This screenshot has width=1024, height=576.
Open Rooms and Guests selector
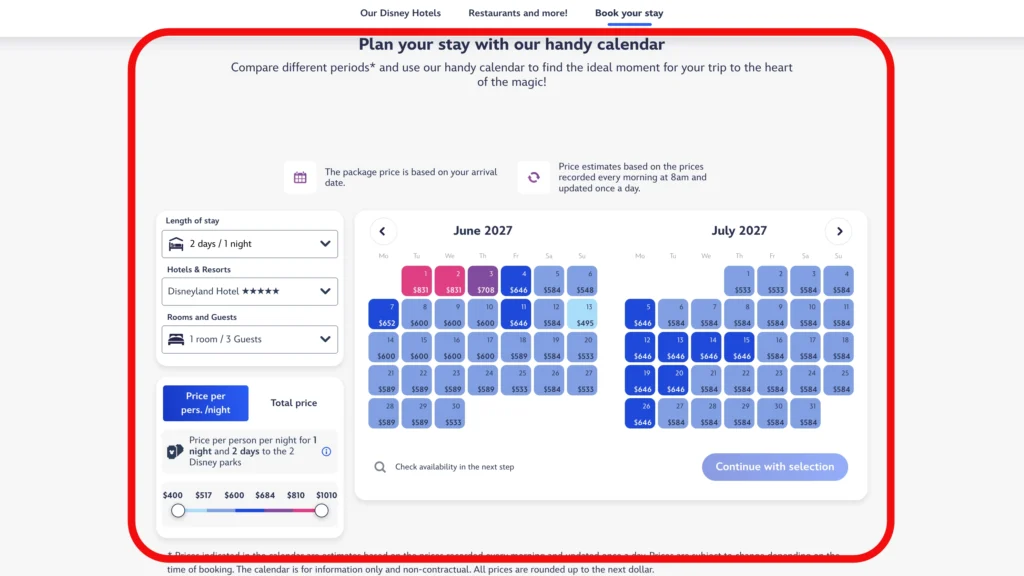point(249,339)
